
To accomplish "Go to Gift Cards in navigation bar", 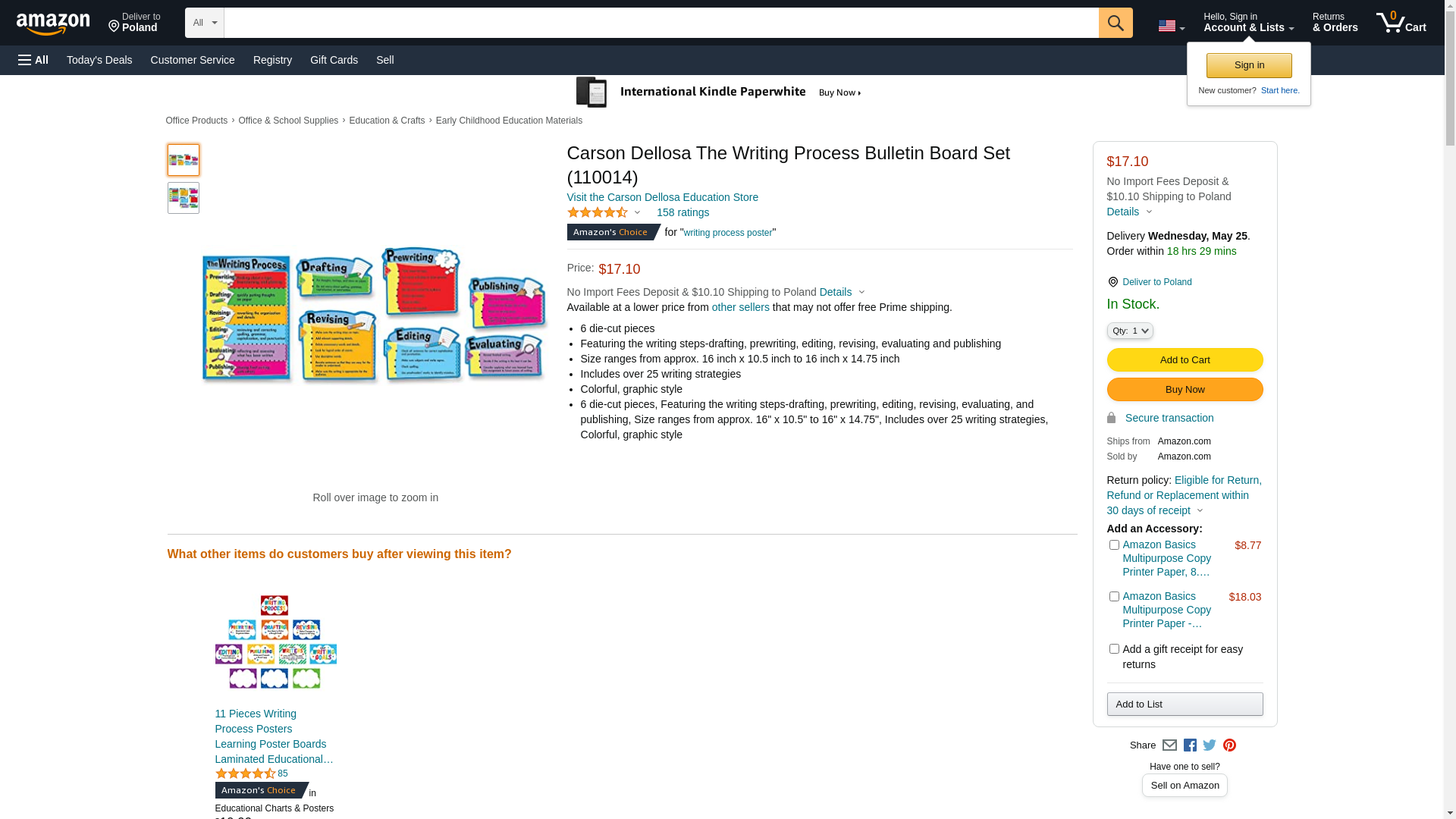I will click(x=334, y=60).
